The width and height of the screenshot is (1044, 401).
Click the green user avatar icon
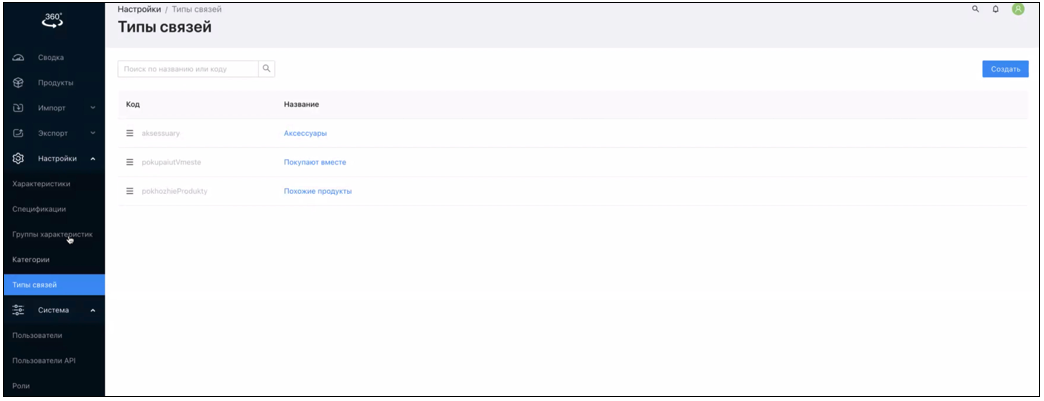[x=1018, y=9]
